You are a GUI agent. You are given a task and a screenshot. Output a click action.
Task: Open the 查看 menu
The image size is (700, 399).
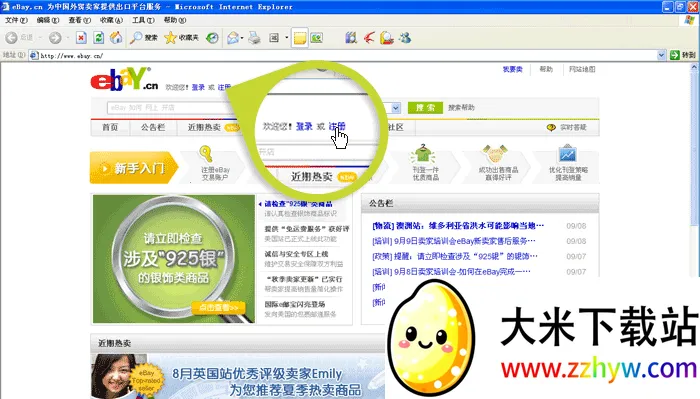click(79, 20)
